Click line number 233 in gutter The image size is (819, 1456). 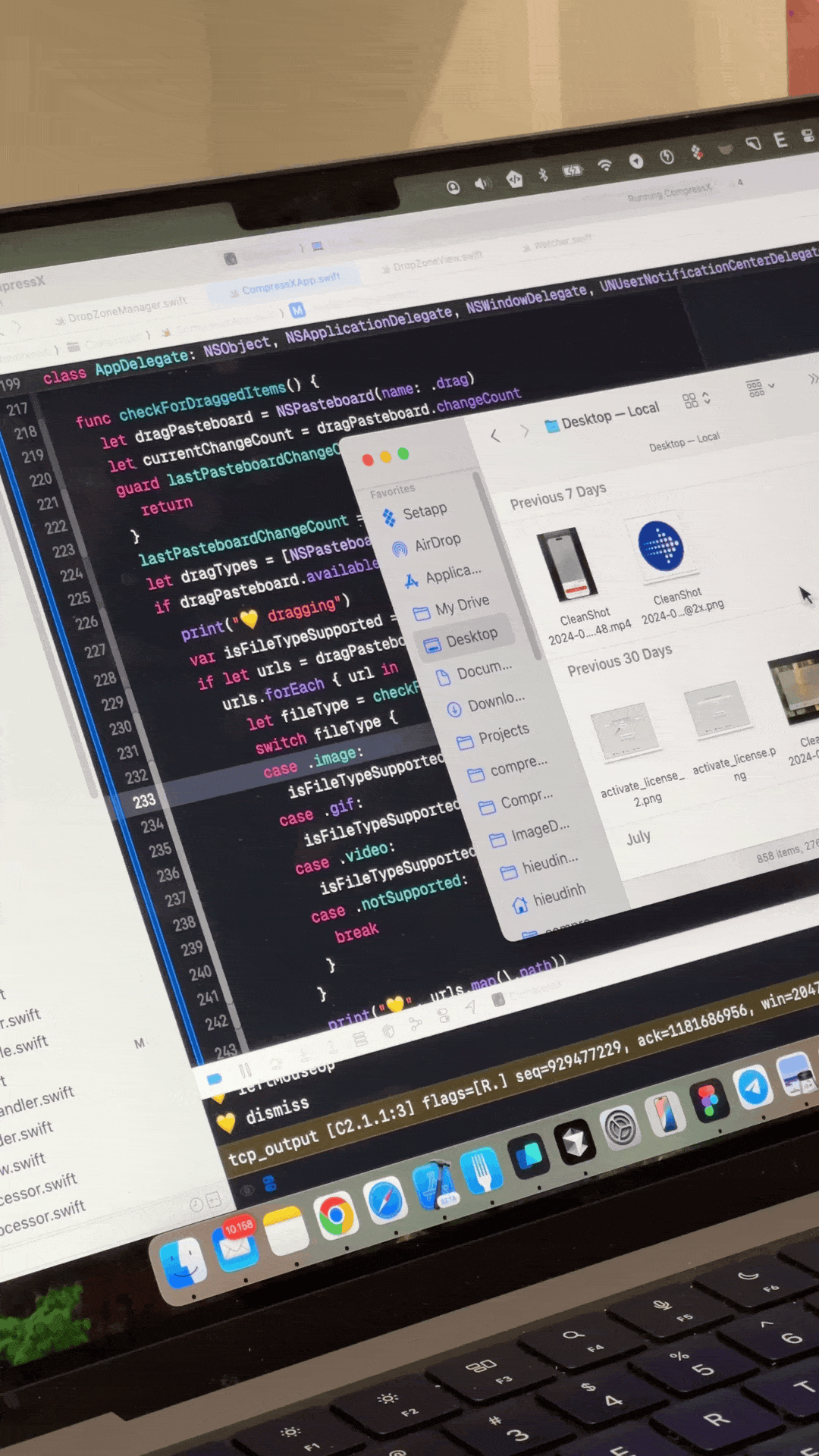tap(144, 802)
